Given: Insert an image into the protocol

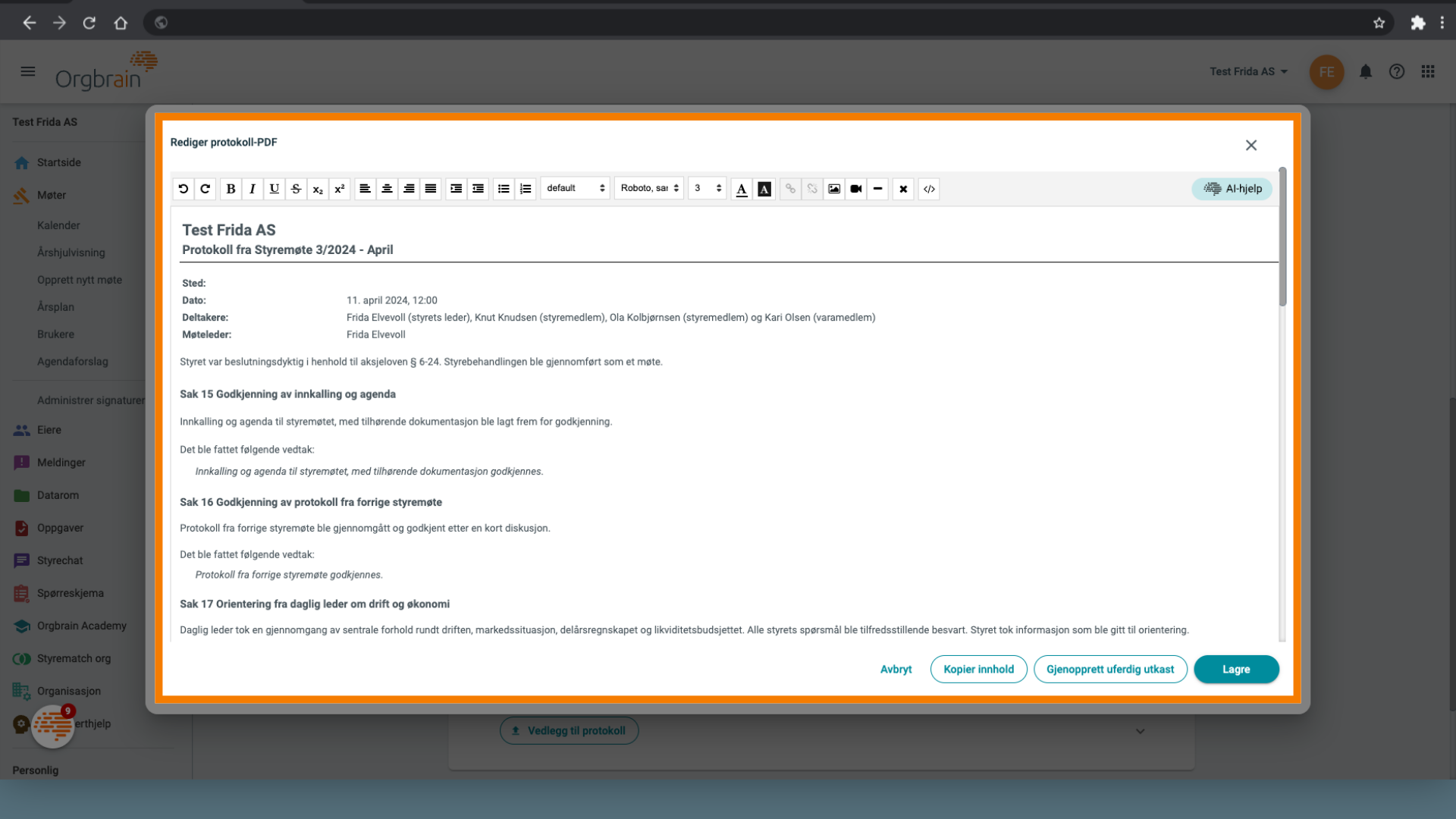Looking at the screenshot, I should tap(834, 189).
